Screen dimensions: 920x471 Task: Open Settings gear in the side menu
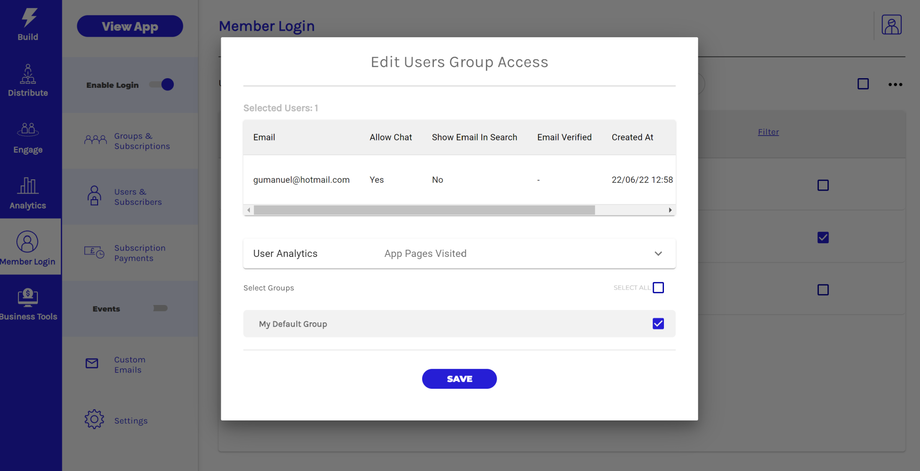click(x=94, y=420)
